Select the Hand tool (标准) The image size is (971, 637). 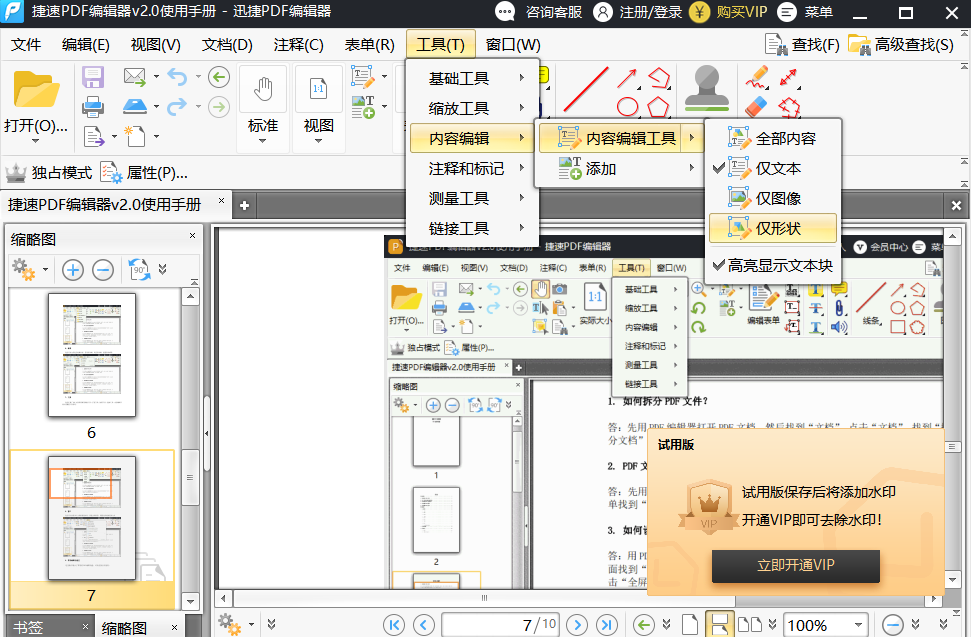(x=263, y=90)
